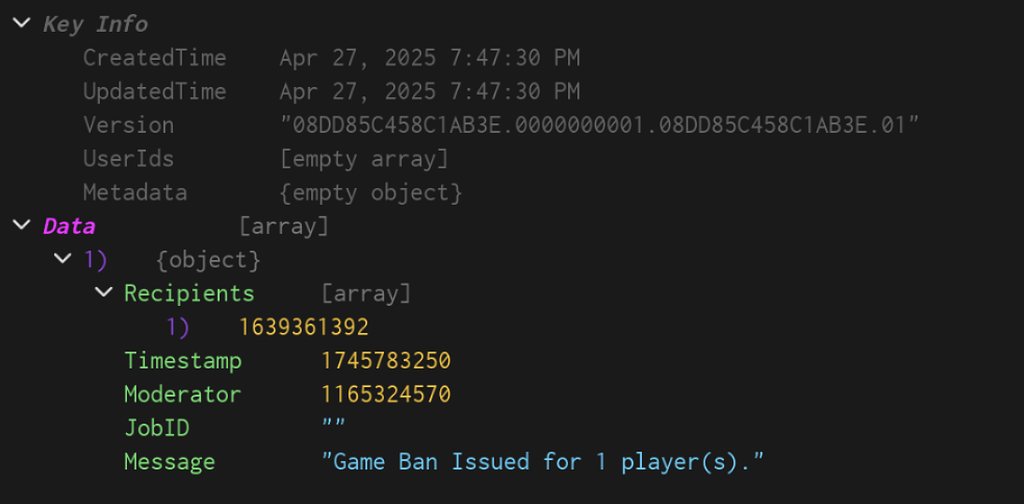
Task: Click the Version string value
Action: pyautogui.click(x=599, y=125)
